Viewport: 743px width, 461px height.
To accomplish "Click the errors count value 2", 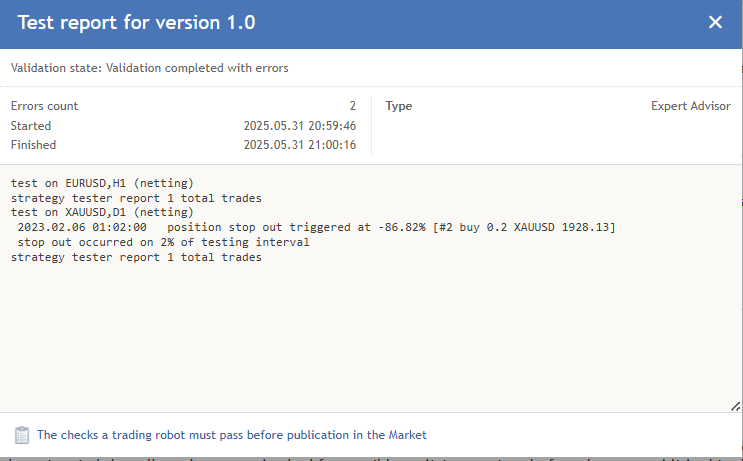I will coord(352,106).
